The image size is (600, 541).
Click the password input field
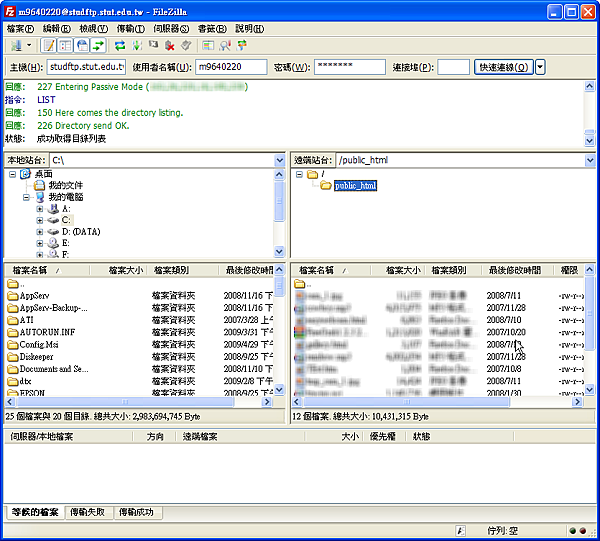(x=350, y=67)
